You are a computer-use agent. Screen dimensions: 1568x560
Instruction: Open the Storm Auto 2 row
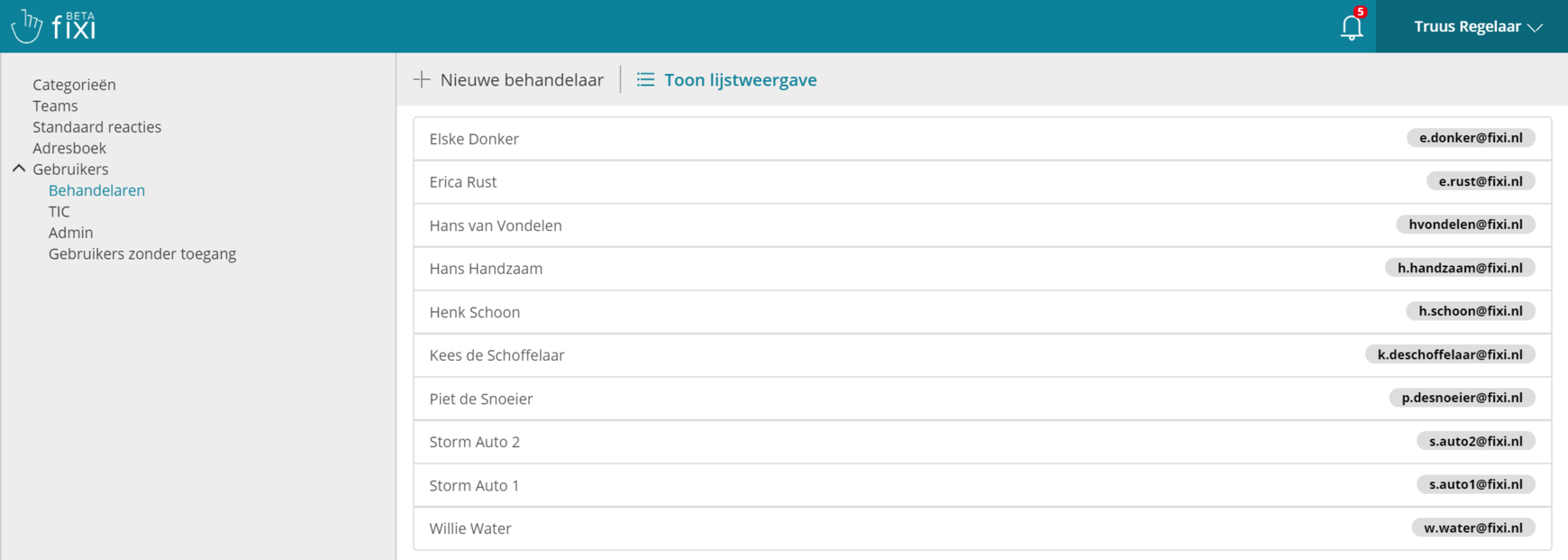tap(474, 442)
